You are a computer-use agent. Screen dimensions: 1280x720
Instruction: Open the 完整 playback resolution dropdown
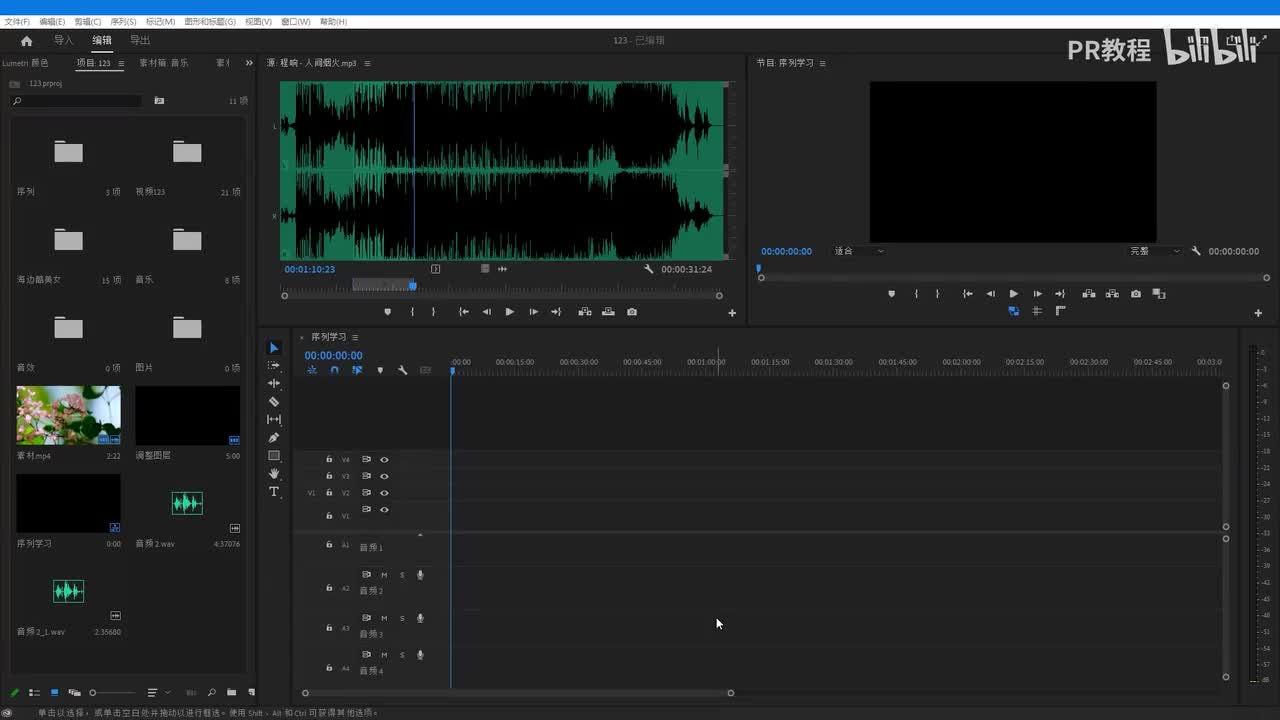click(x=1155, y=251)
